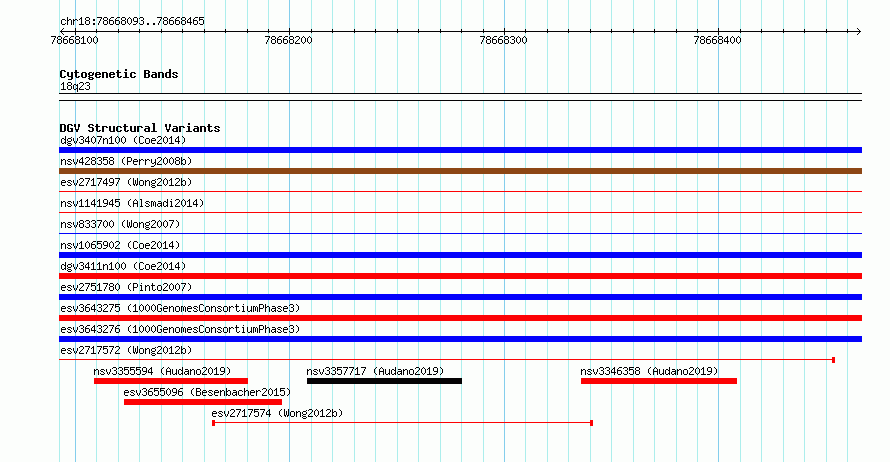Click the Cytogenetic Bands track title
Screen dimensions: 890x462
click(119, 74)
